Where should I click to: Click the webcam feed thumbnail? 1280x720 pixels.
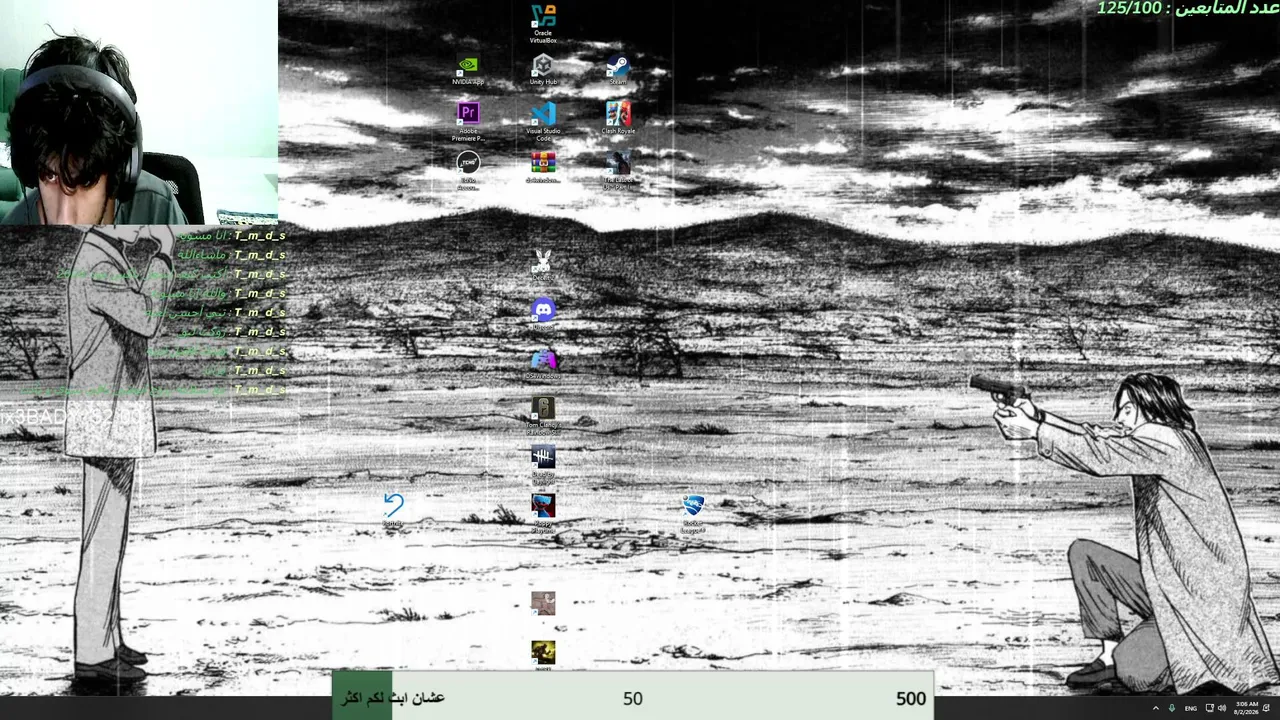click(x=139, y=112)
